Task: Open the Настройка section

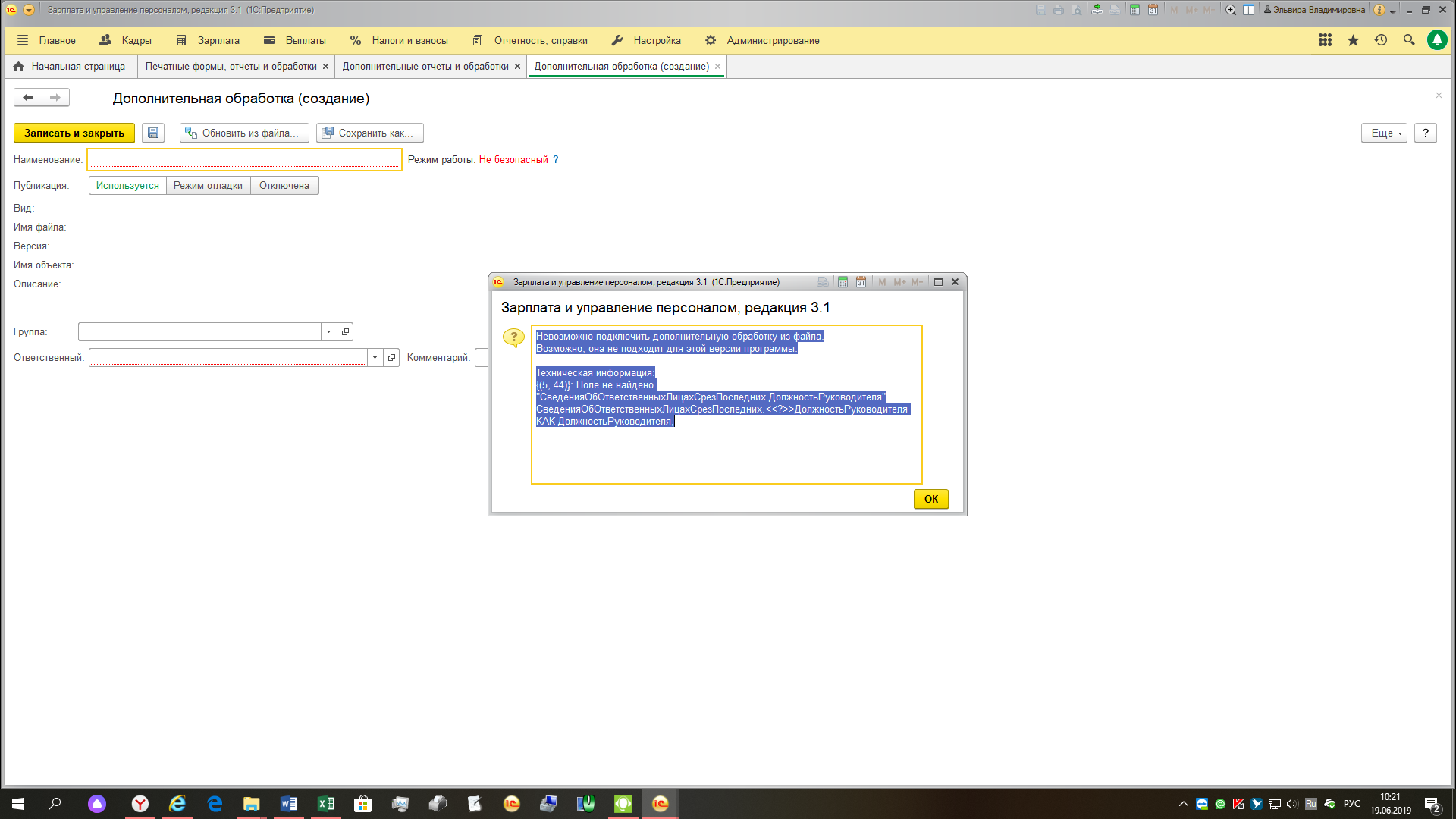Action: pos(646,40)
